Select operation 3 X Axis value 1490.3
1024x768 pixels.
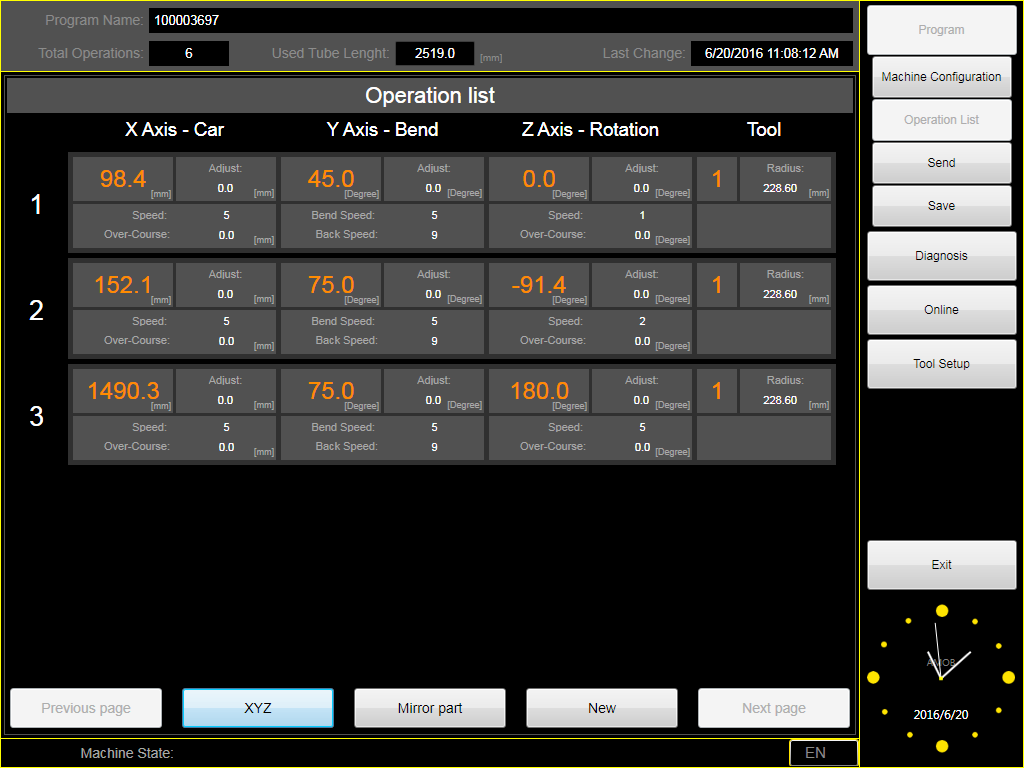[123, 391]
